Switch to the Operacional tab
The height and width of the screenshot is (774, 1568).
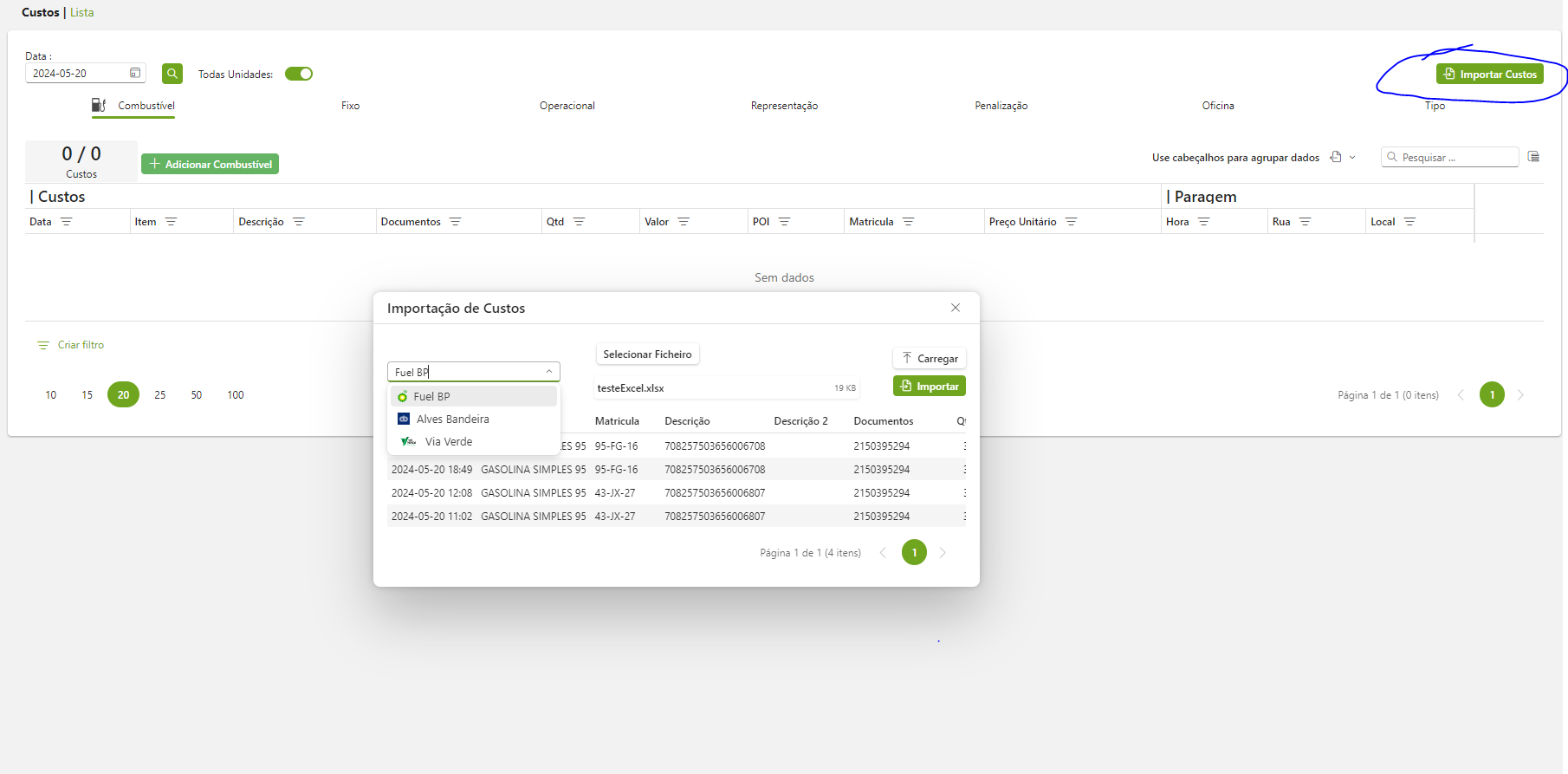(567, 106)
